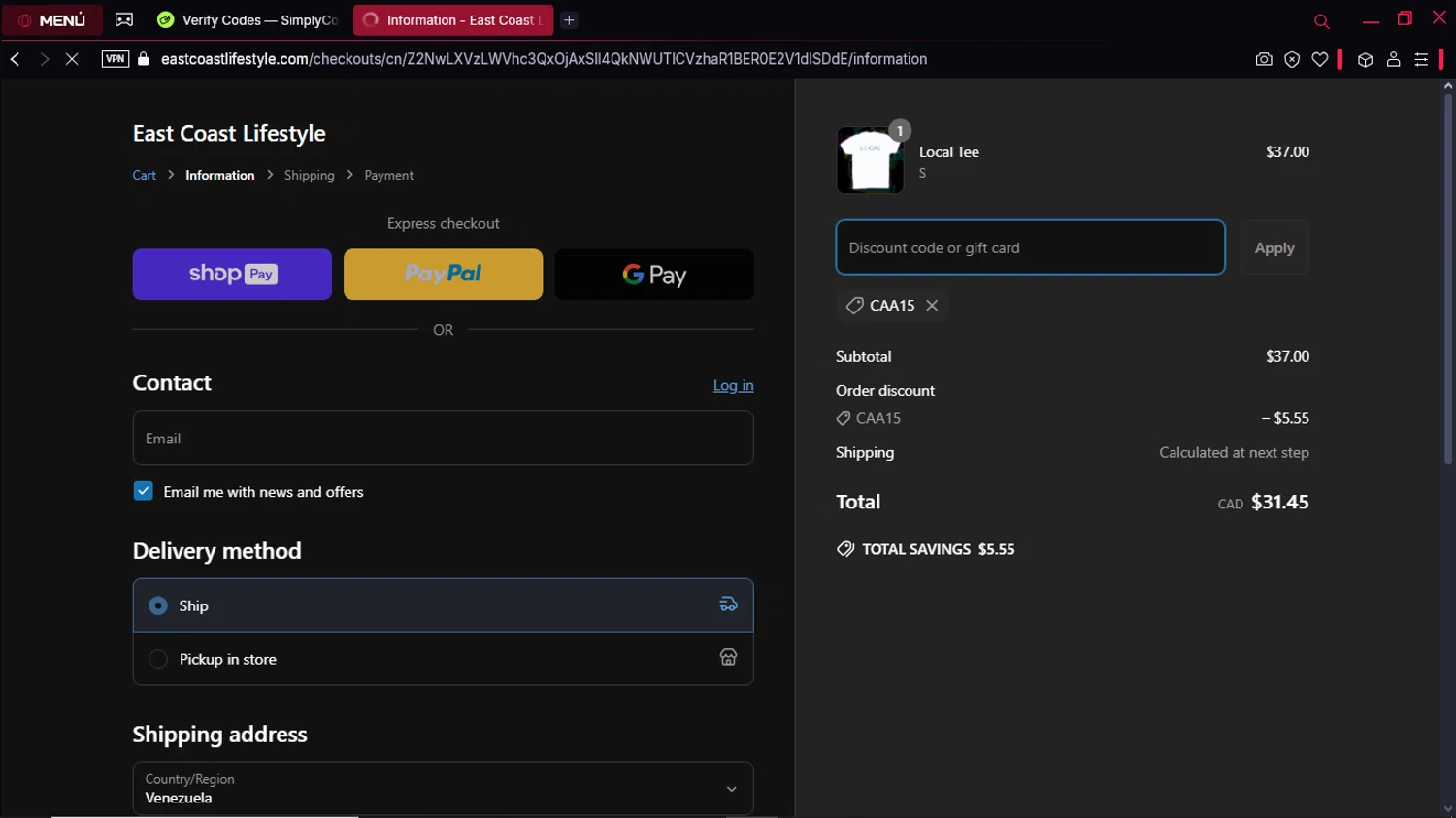Click the Total Savings tag icon

845,548
